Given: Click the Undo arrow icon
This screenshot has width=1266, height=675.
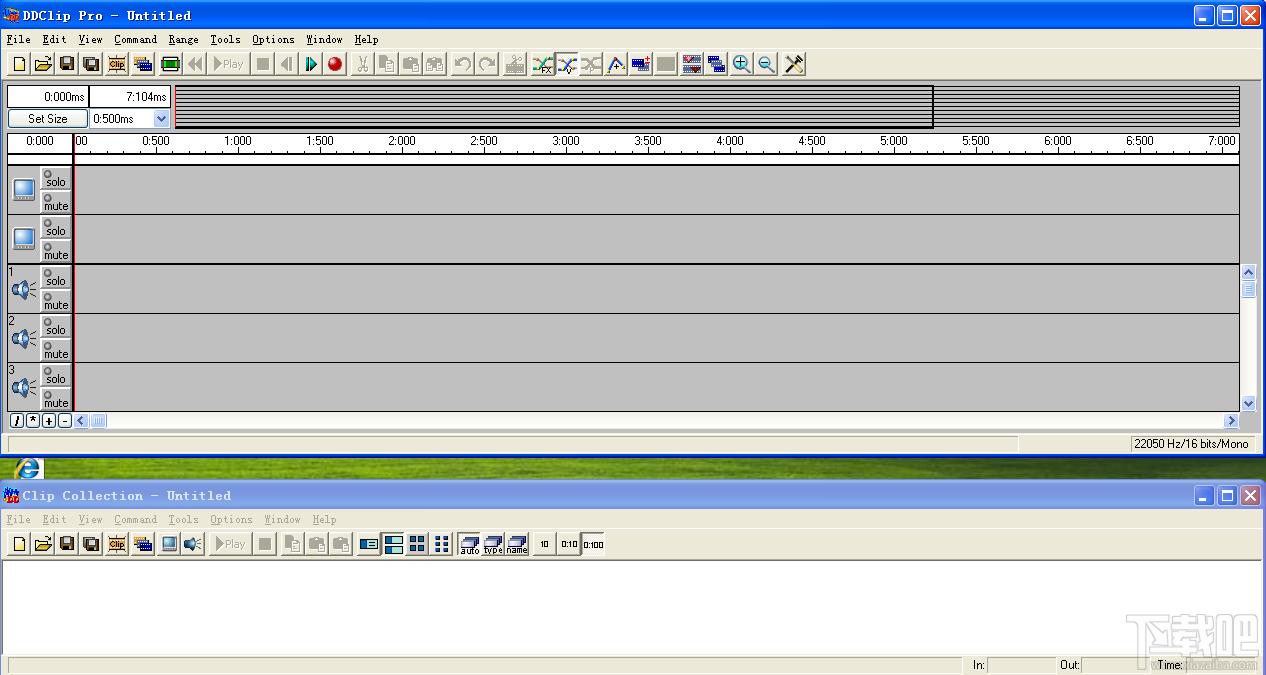Looking at the screenshot, I should 462,64.
